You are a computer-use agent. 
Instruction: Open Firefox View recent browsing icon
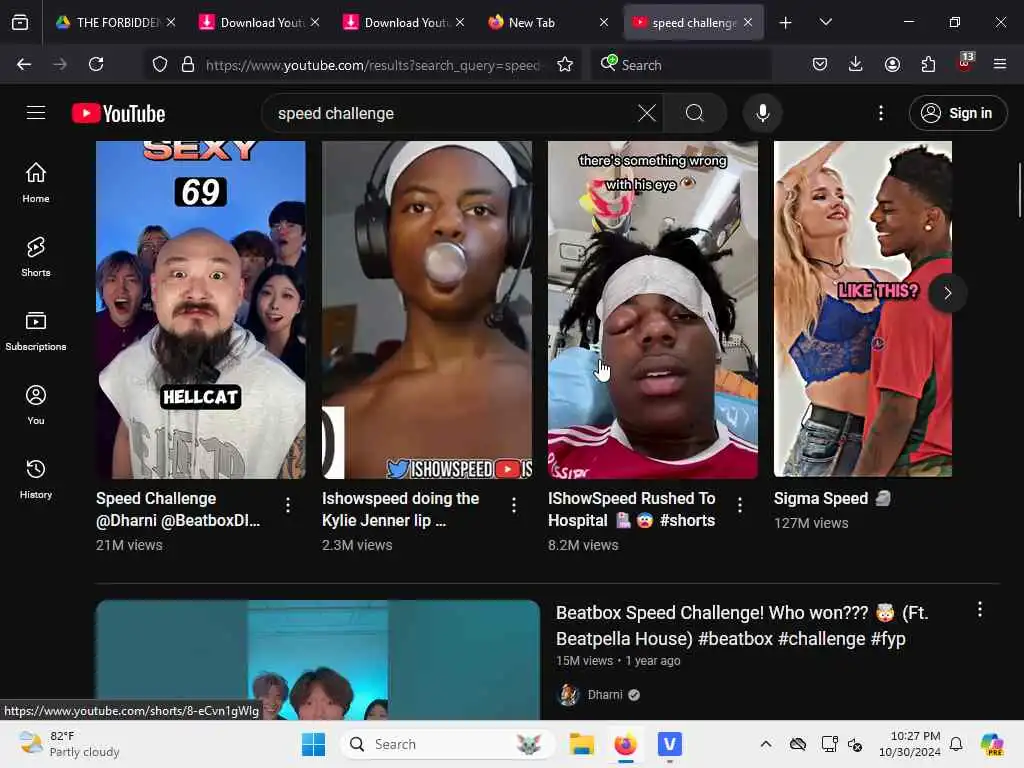(20, 22)
